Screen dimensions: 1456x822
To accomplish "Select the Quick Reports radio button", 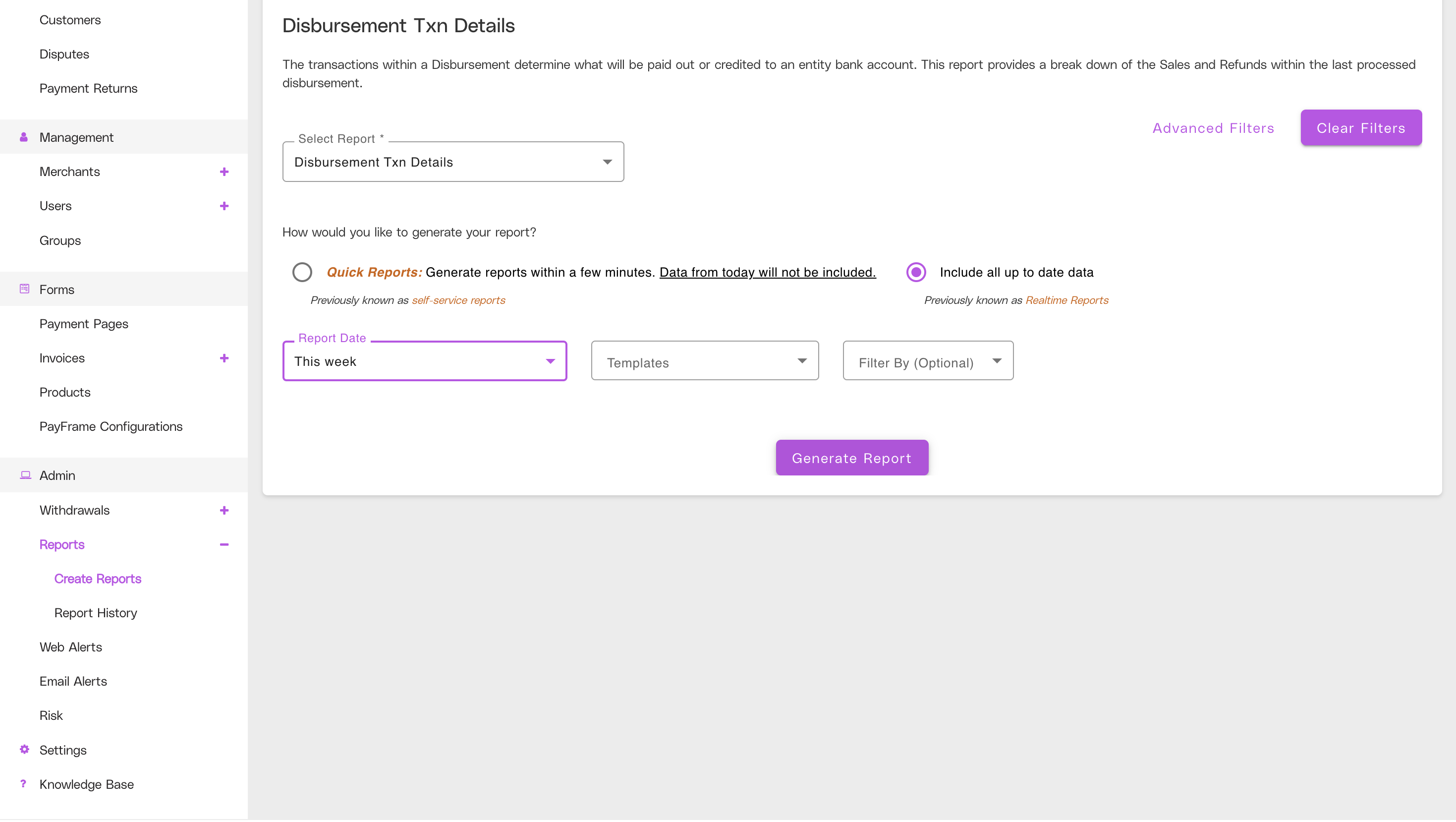I will [302, 272].
